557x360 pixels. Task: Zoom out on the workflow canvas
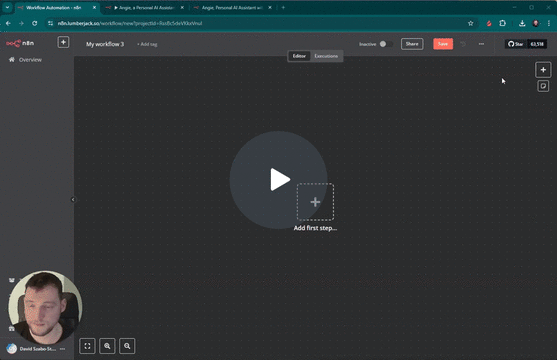click(127, 346)
